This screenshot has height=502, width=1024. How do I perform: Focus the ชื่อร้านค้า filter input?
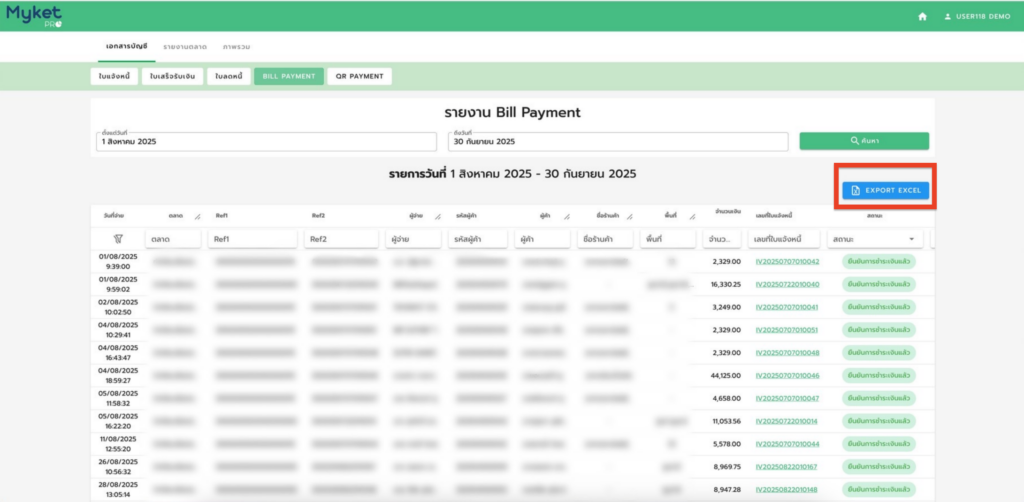pyautogui.click(x=605, y=240)
